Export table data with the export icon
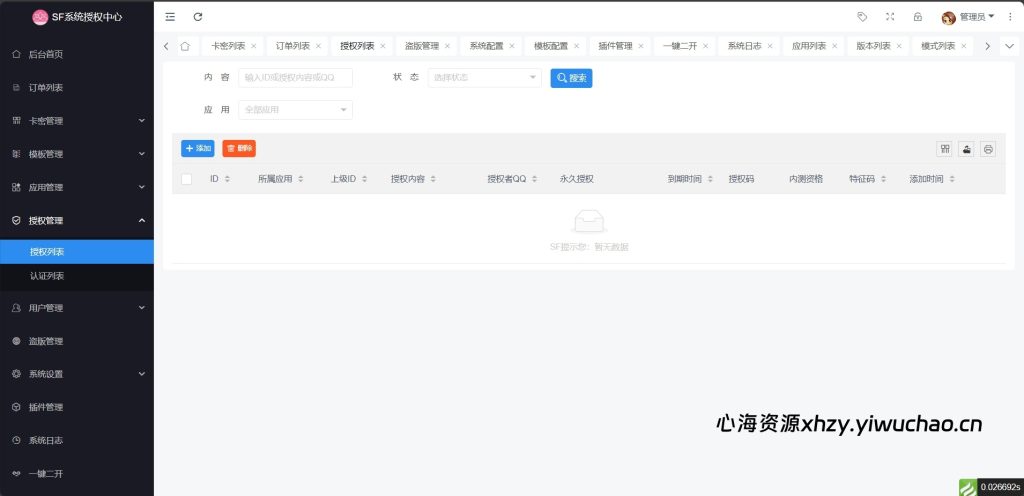Viewport: 1024px width, 496px height. 967,149
